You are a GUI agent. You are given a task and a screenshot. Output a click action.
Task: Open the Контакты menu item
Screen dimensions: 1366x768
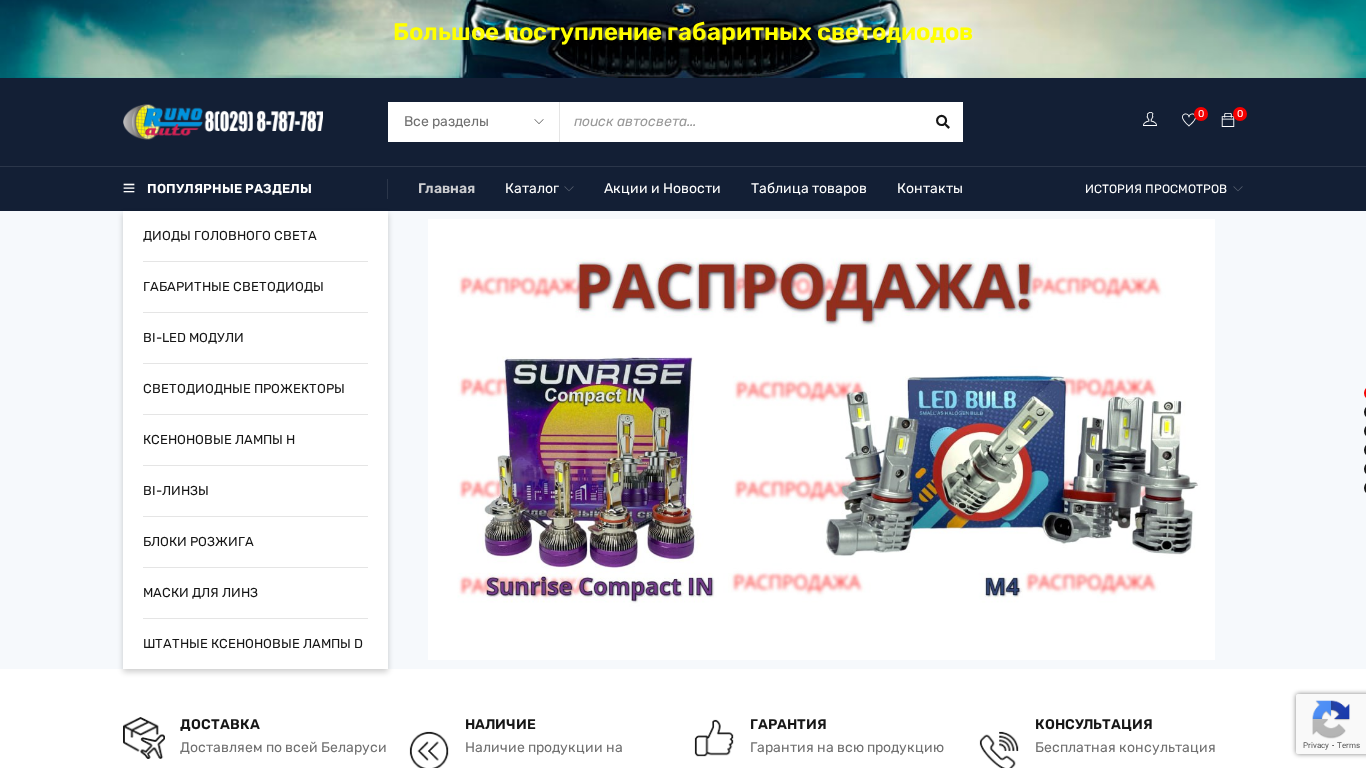pyautogui.click(x=930, y=189)
